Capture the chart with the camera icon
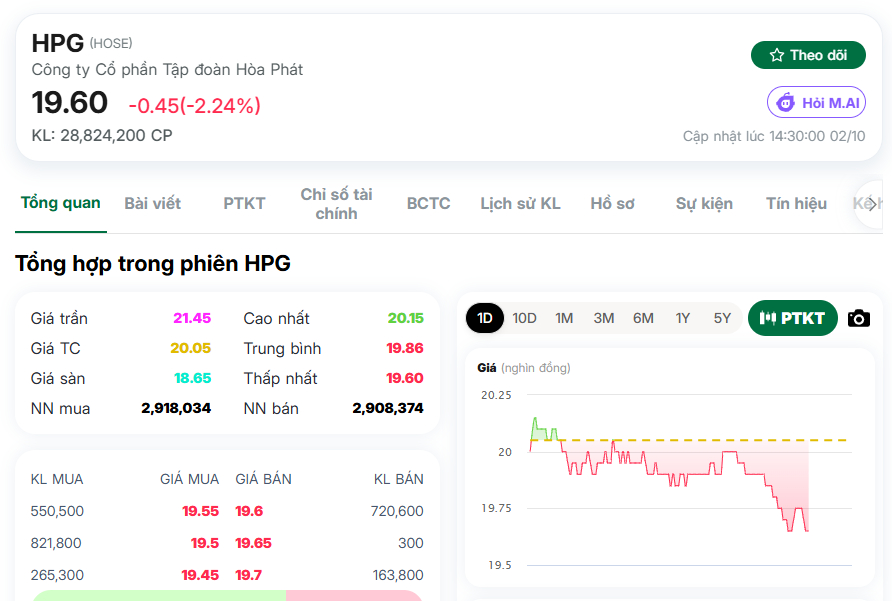This screenshot has width=892, height=601. [858, 318]
